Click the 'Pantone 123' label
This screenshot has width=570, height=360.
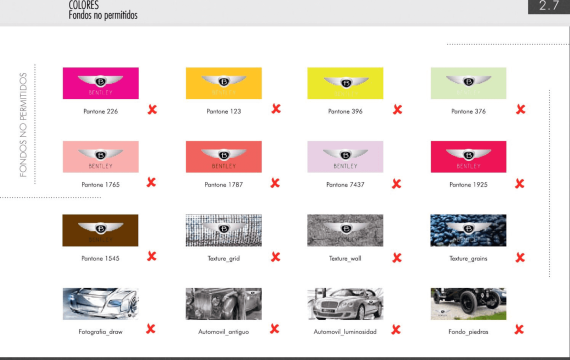(x=224, y=111)
